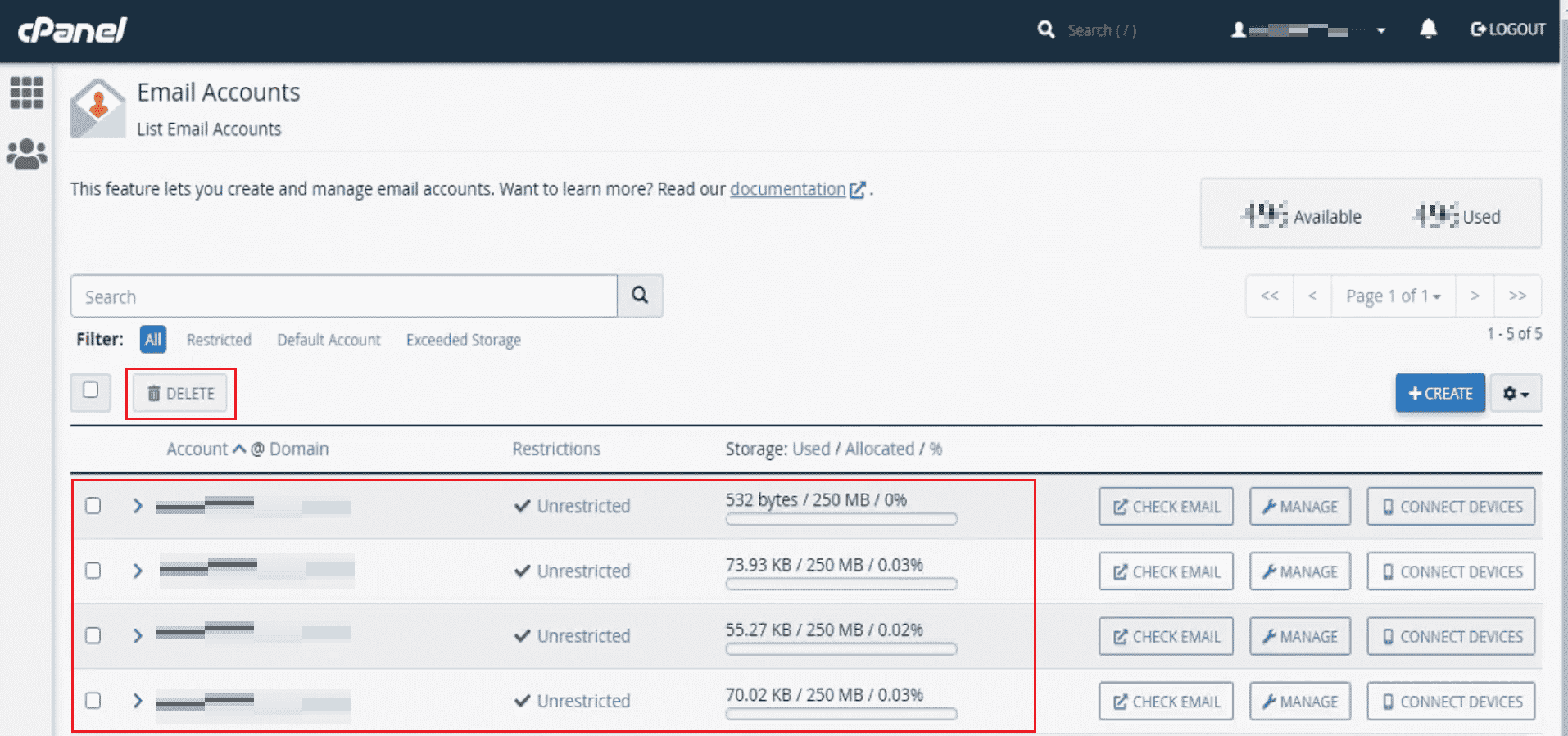
Task: Open the User Manager people icon
Action: point(26,154)
